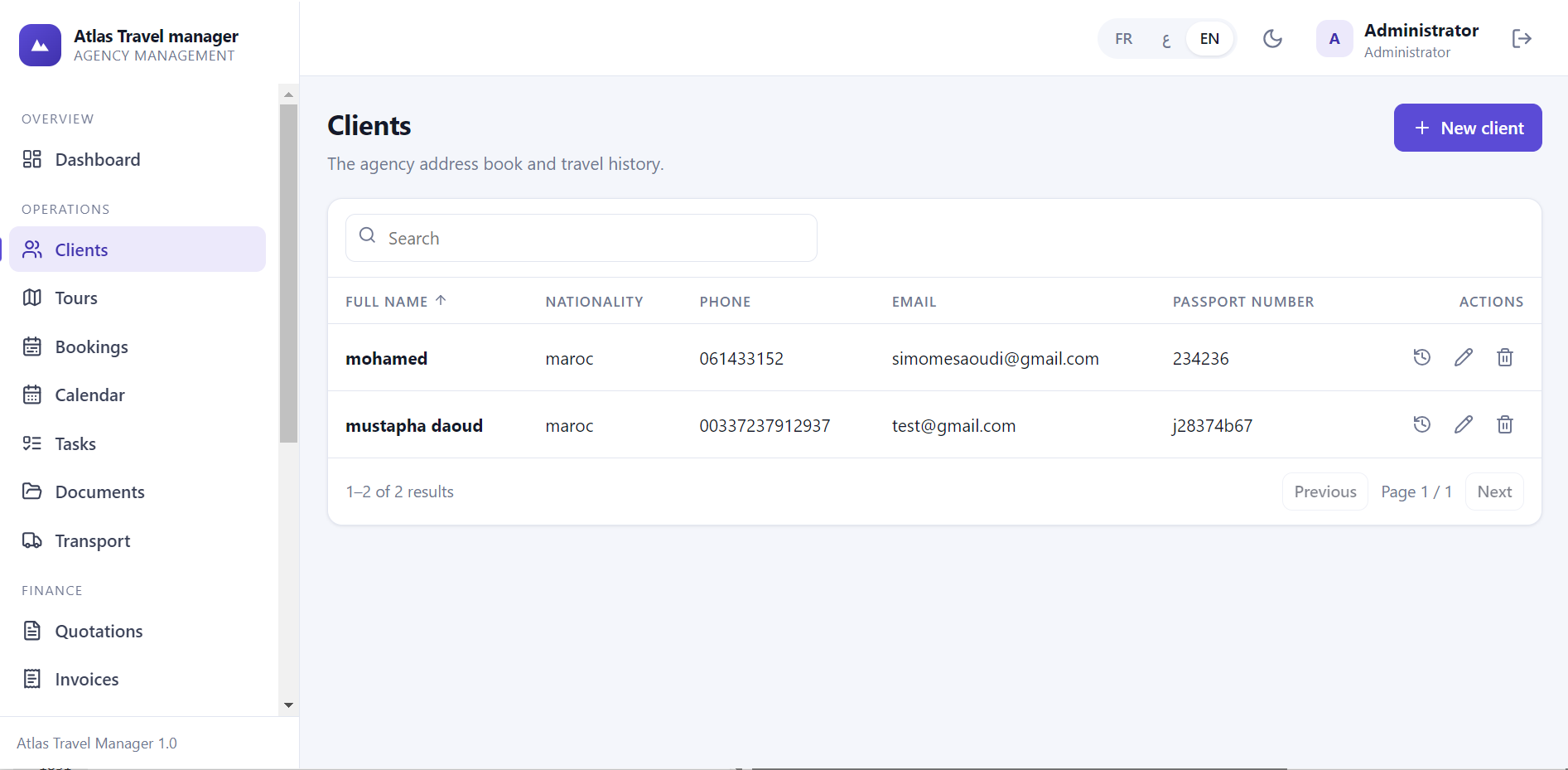This screenshot has height=770, width=1568.
Task: Open the Transport section
Action: [138, 540]
